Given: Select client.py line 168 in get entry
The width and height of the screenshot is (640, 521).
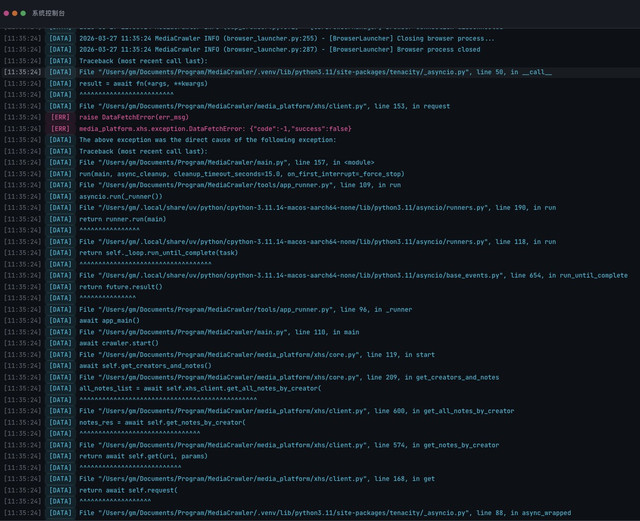Looking at the screenshot, I should [257, 479].
